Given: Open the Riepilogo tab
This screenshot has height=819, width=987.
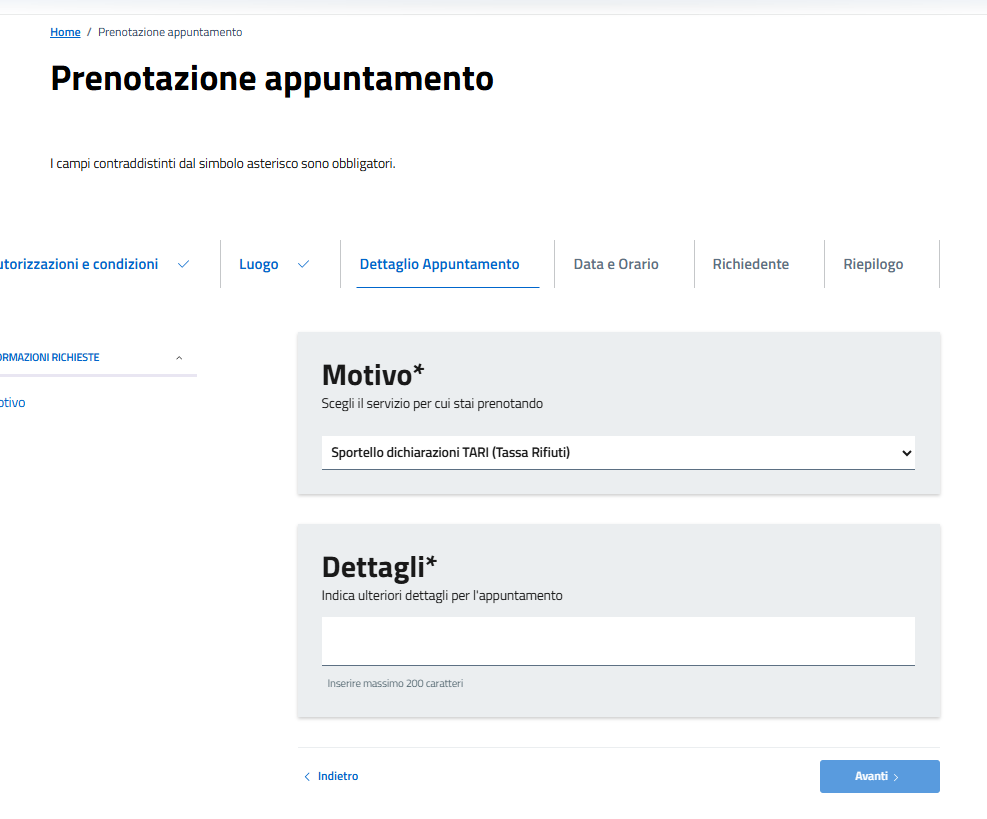Looking at the screenshot, I should (873, 263).
